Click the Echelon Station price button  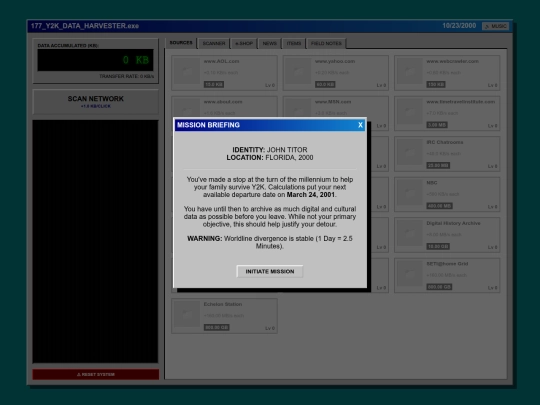point(217,328)
